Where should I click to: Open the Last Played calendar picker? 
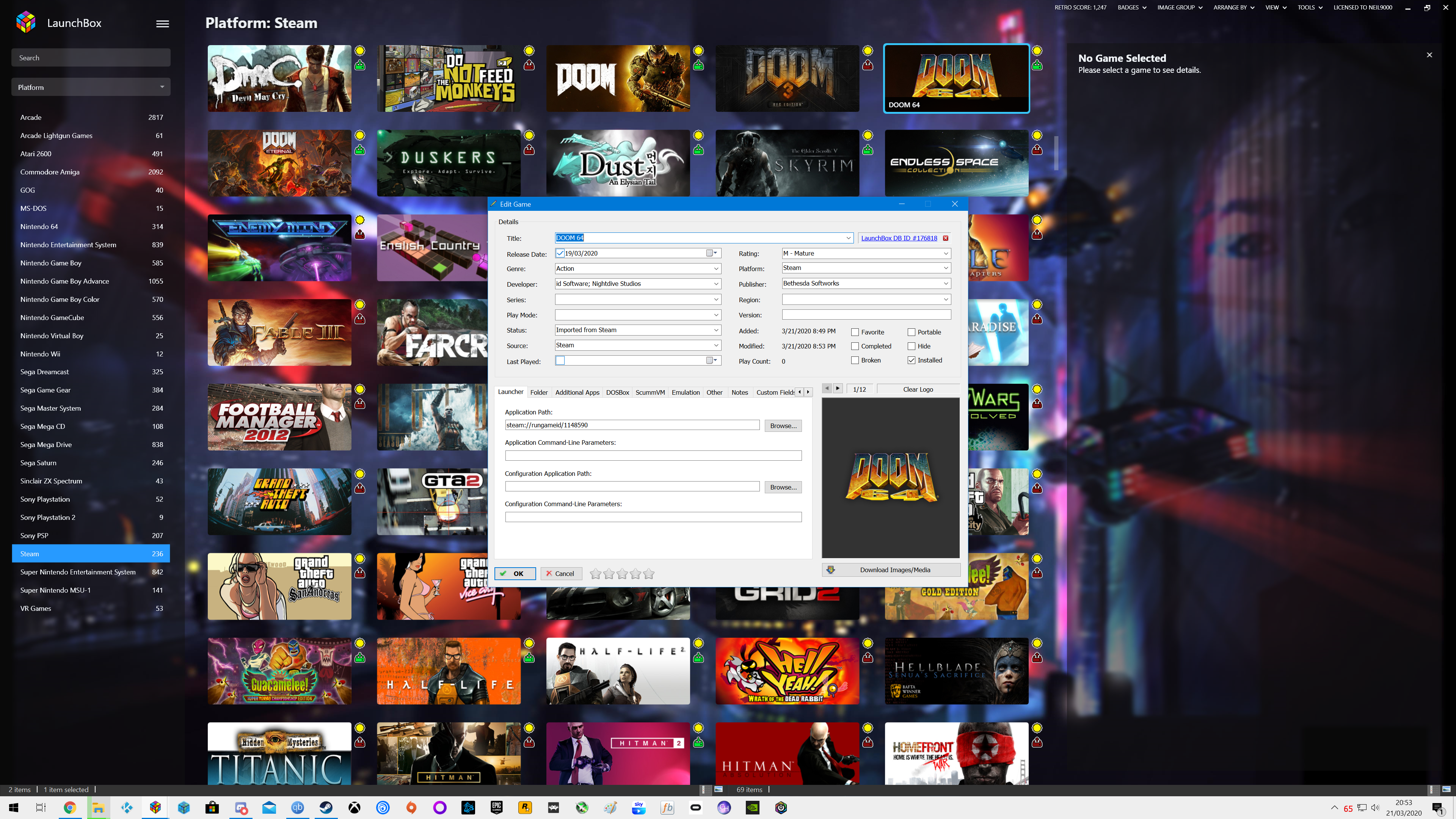(712, 360)
